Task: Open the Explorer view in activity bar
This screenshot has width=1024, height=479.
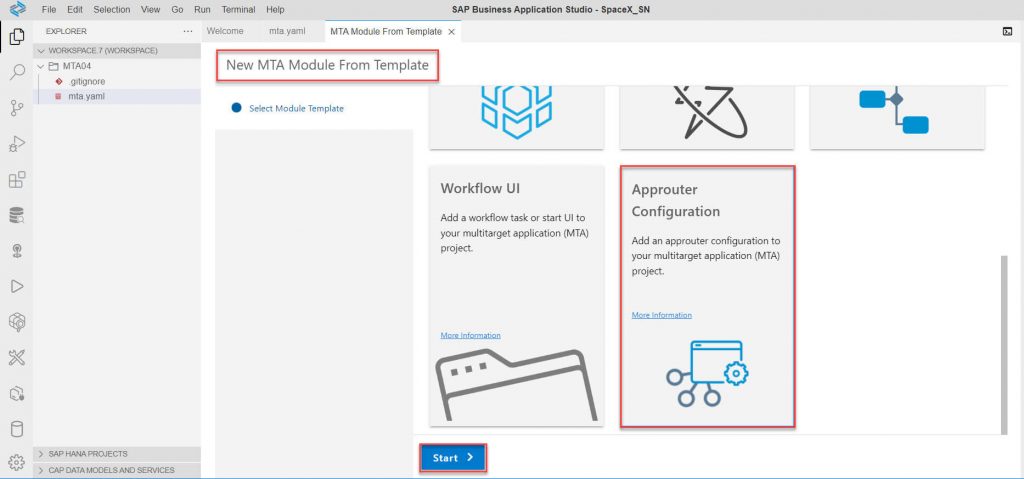Action: pos(17,37)
